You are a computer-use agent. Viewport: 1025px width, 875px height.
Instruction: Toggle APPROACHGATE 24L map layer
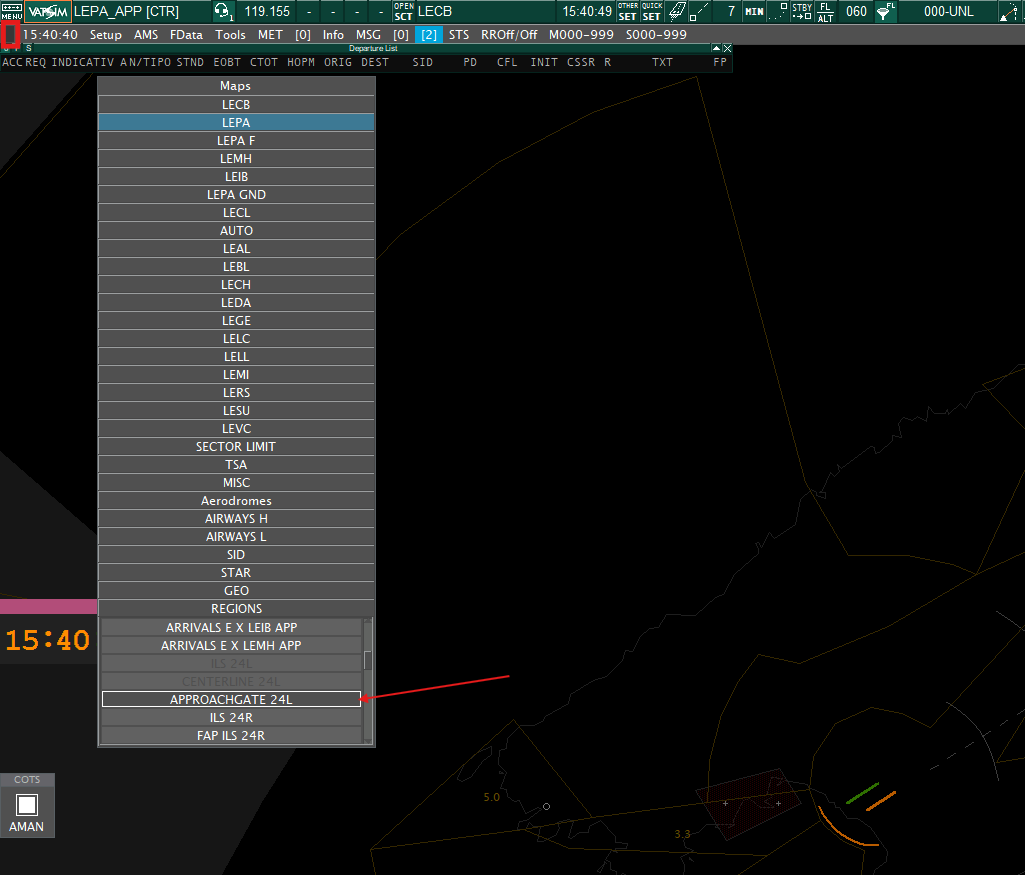(x=231, y=700)
